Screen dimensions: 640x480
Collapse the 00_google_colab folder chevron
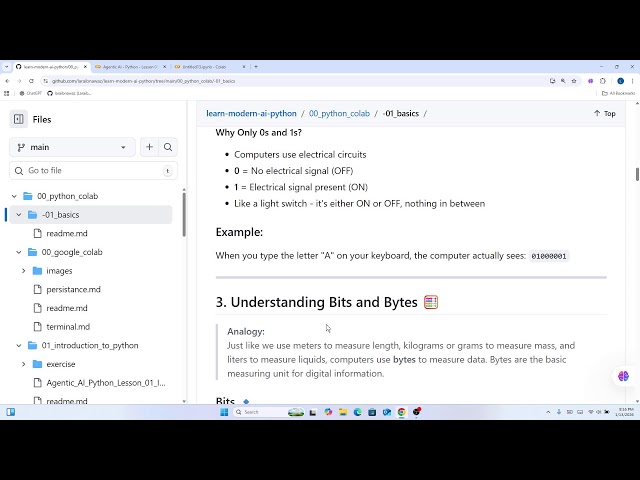click(x=19, y=252)
